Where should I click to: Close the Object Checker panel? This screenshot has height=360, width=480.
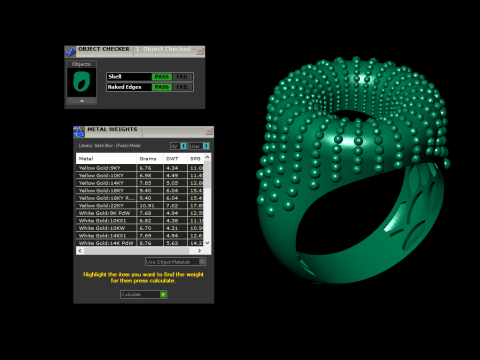point(200,51)
